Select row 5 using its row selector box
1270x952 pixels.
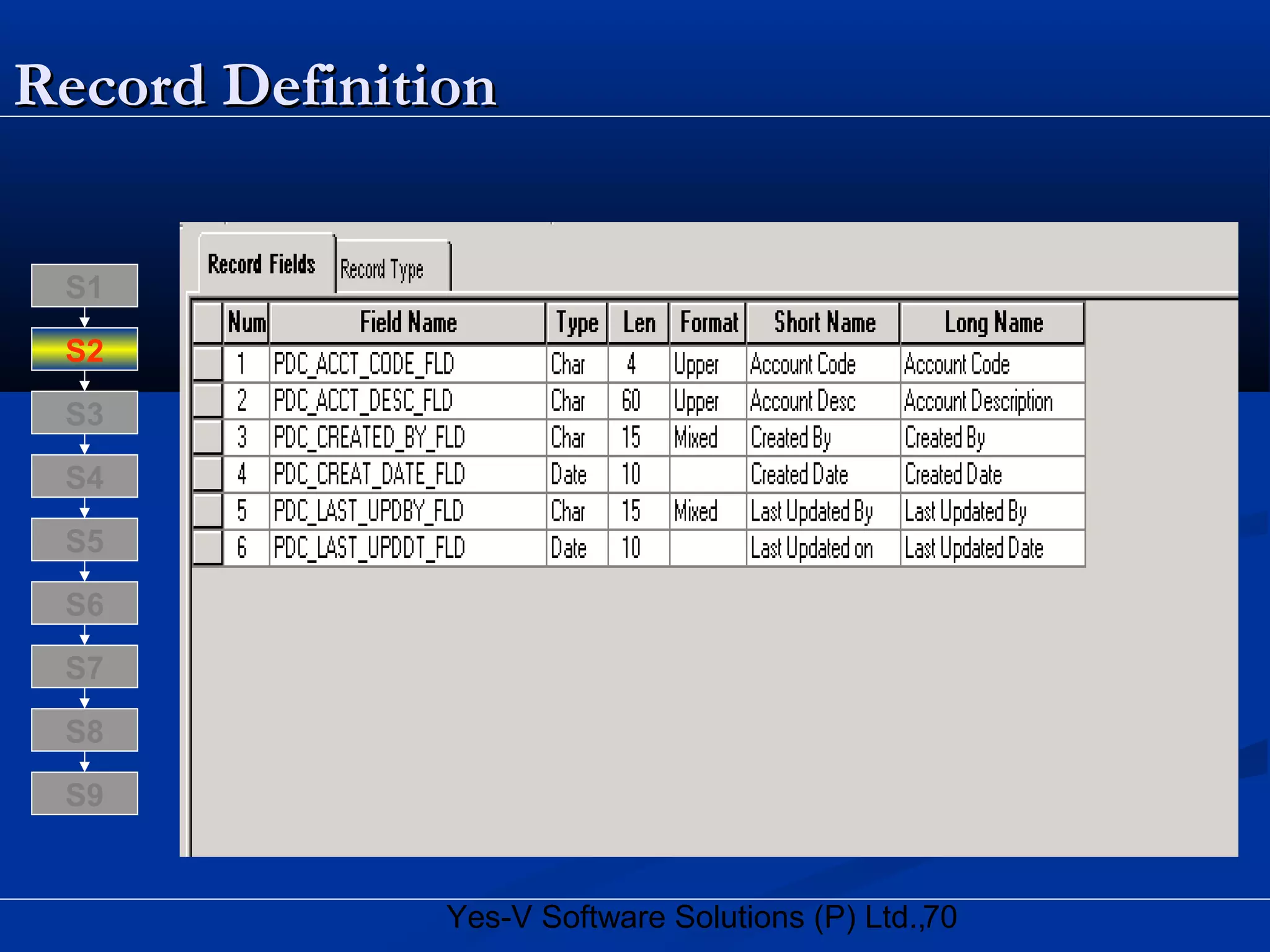[208, 511]
